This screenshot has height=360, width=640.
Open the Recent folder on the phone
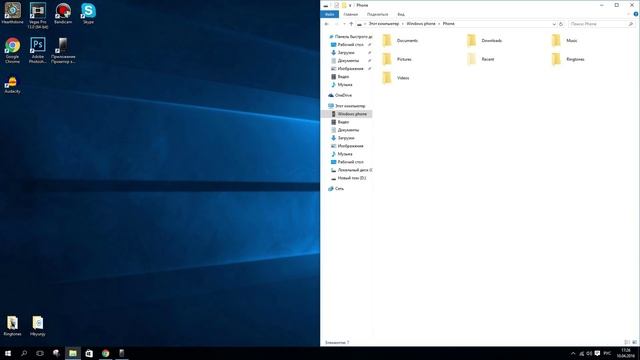tap(480, 59)
